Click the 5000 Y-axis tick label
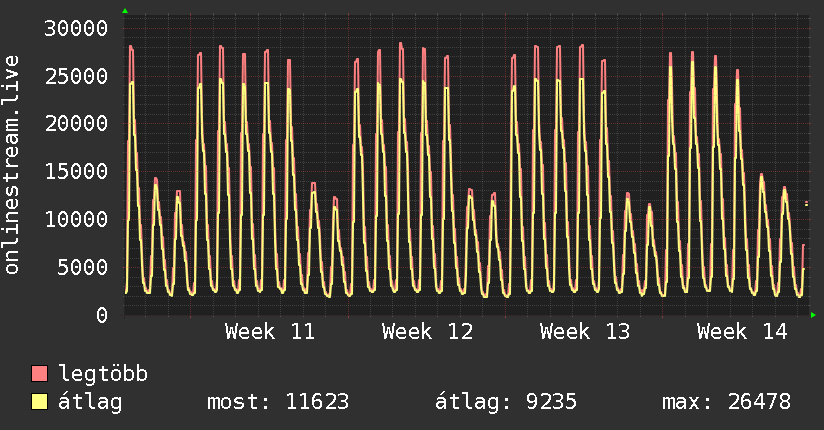 click(83, 267)
